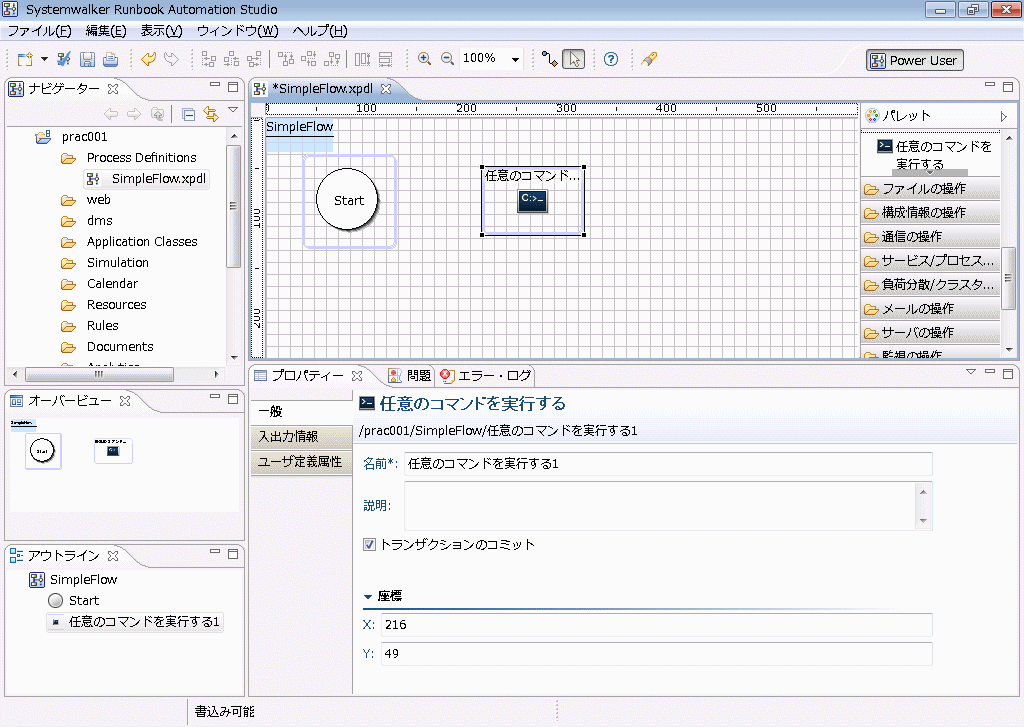Toggle the トランザクションのコミット checkbox

point(370,545)
